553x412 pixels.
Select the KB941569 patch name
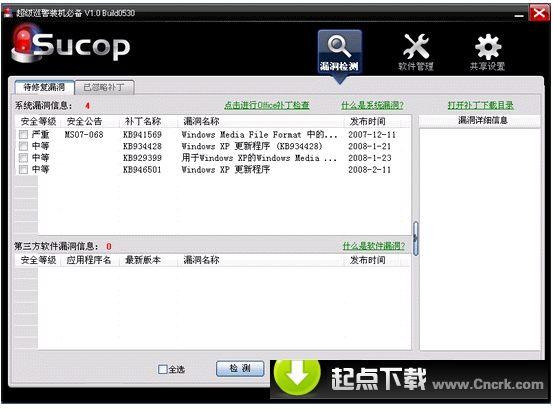(x=142, y=134)
